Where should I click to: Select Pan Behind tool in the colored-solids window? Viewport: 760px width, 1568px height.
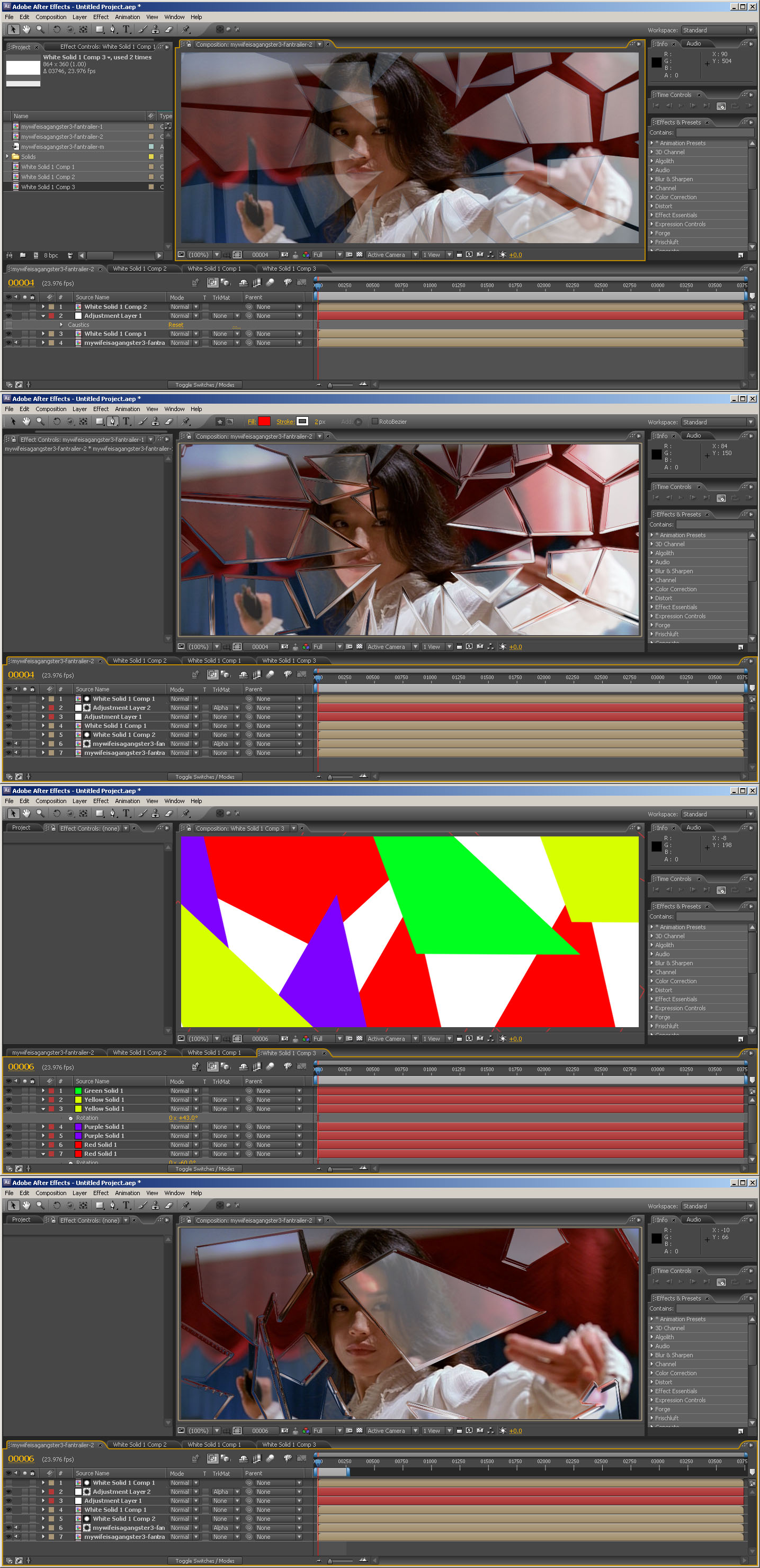coord(83,813)
